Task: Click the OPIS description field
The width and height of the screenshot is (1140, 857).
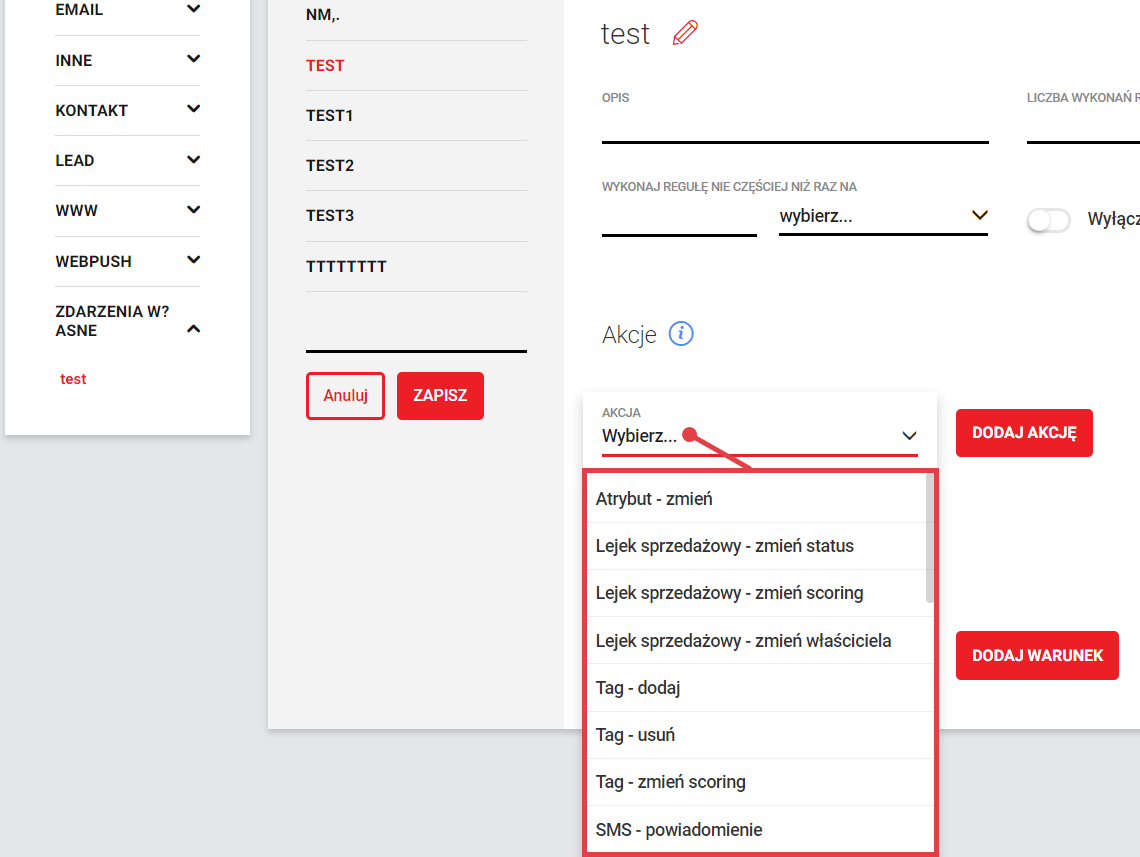Action: click(794, 127)
